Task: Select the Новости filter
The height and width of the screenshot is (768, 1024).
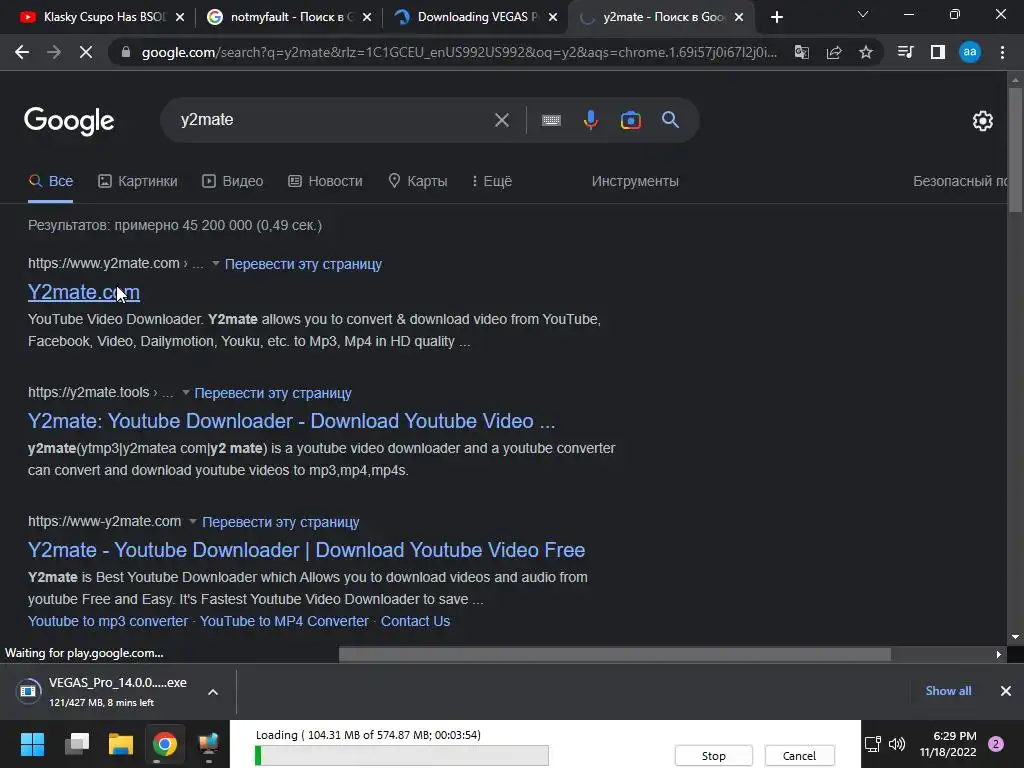Action: (x=325, y=181)
